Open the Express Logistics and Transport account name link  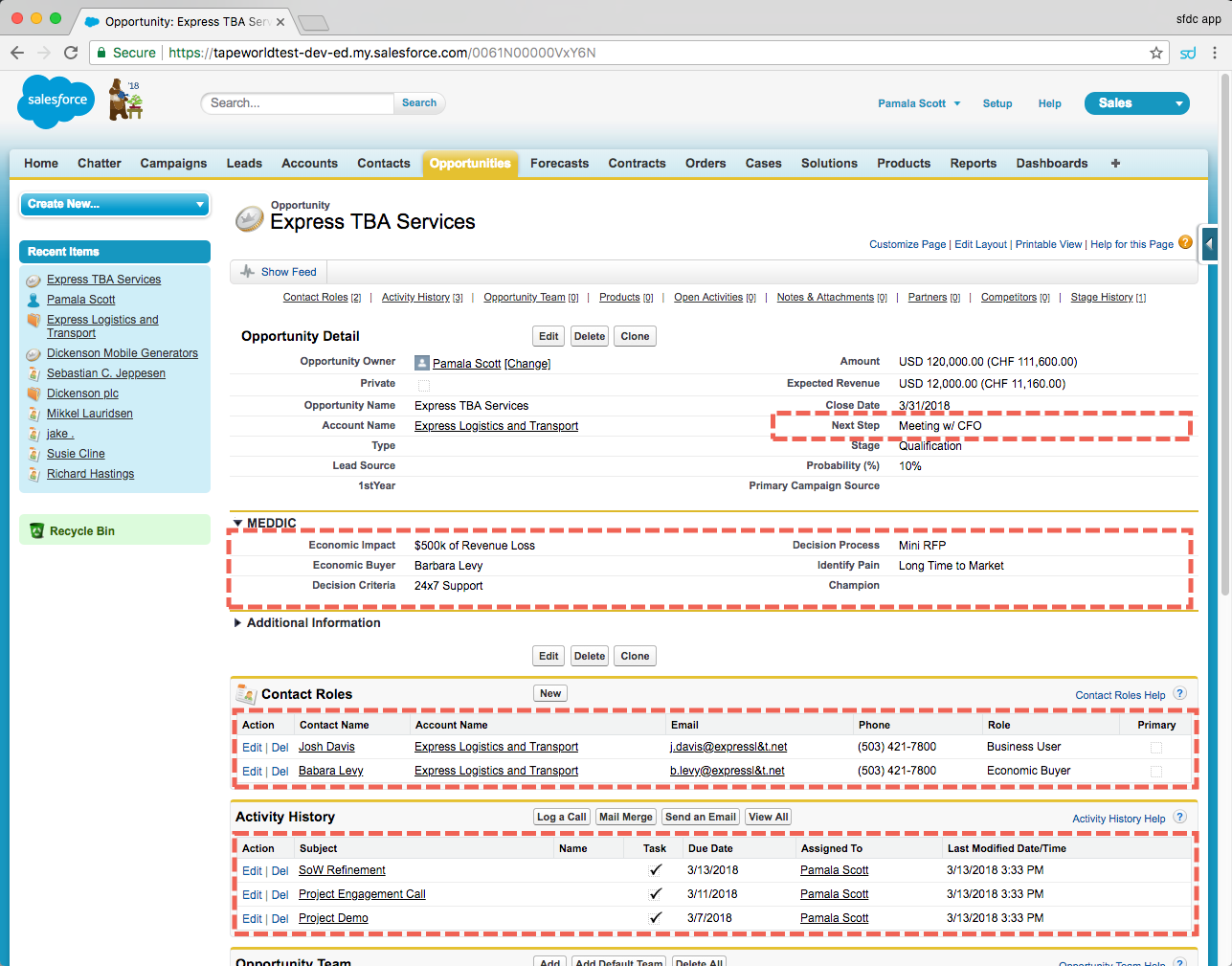pos(496,426)
